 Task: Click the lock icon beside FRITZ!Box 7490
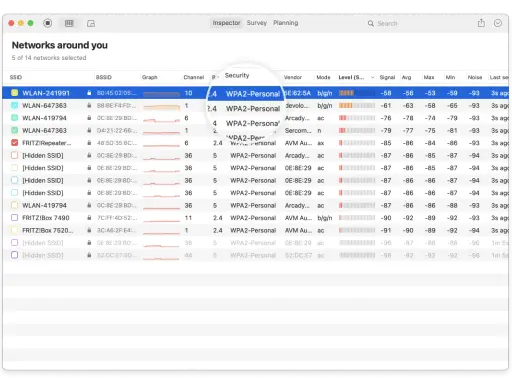pos(89,218)
